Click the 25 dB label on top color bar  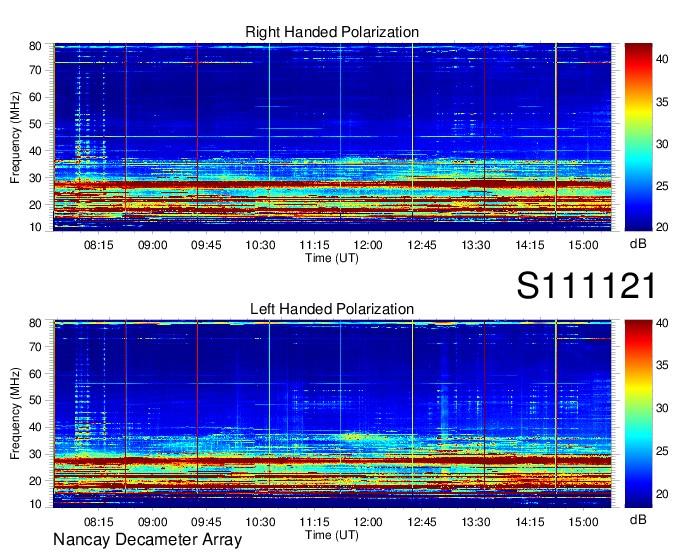point(662,186)
